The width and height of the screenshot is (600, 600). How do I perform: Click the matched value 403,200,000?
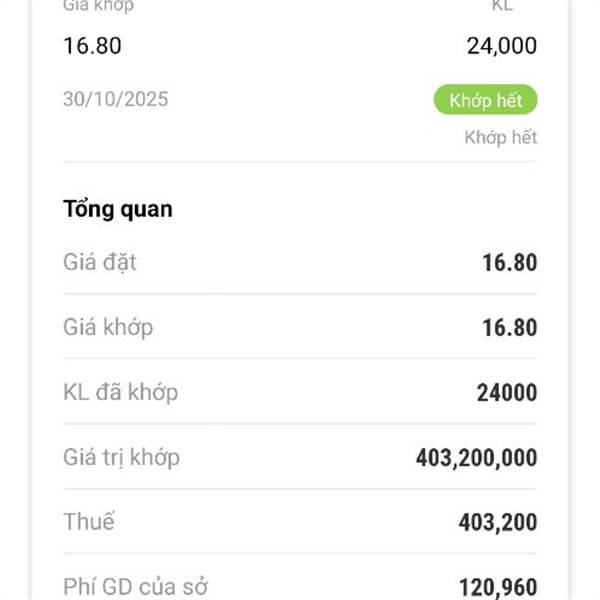click(476, 458)
